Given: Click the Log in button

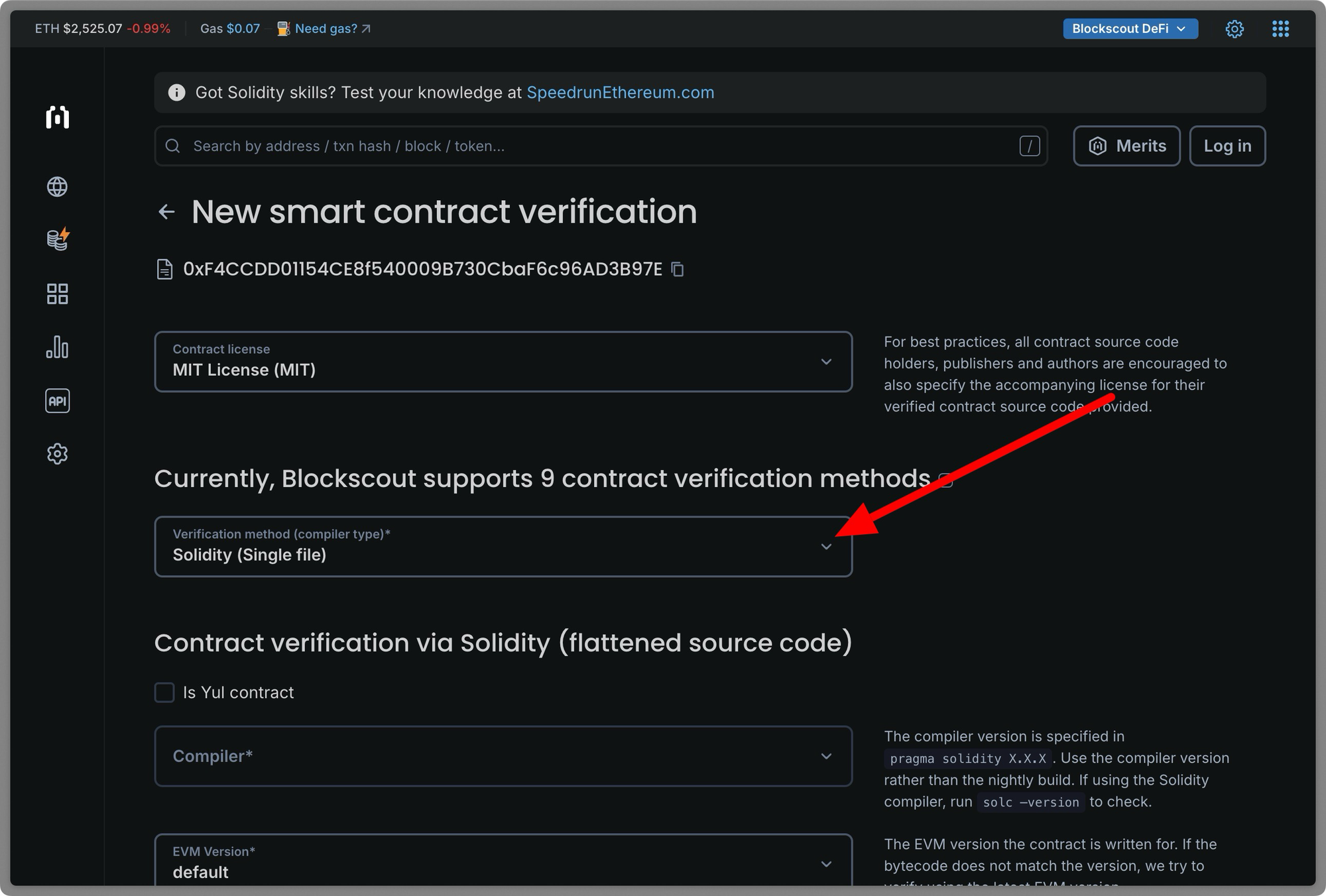Looking at the screenshot, I should (x=1227, y=146).
